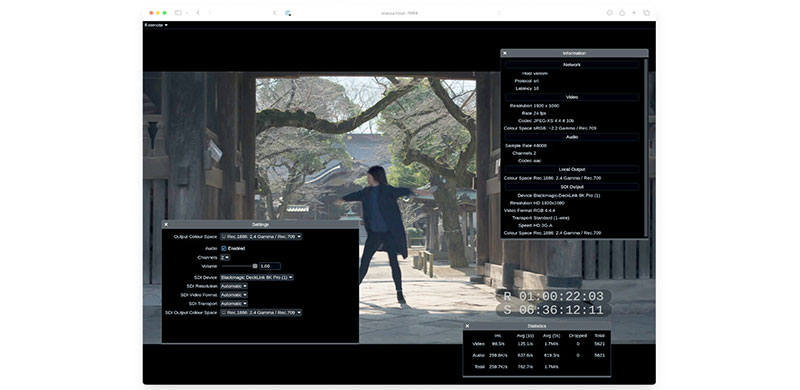This screenshot has width=800, height=390.
Task: Open the tab overview icon
Action: click(x=646, y=13)
